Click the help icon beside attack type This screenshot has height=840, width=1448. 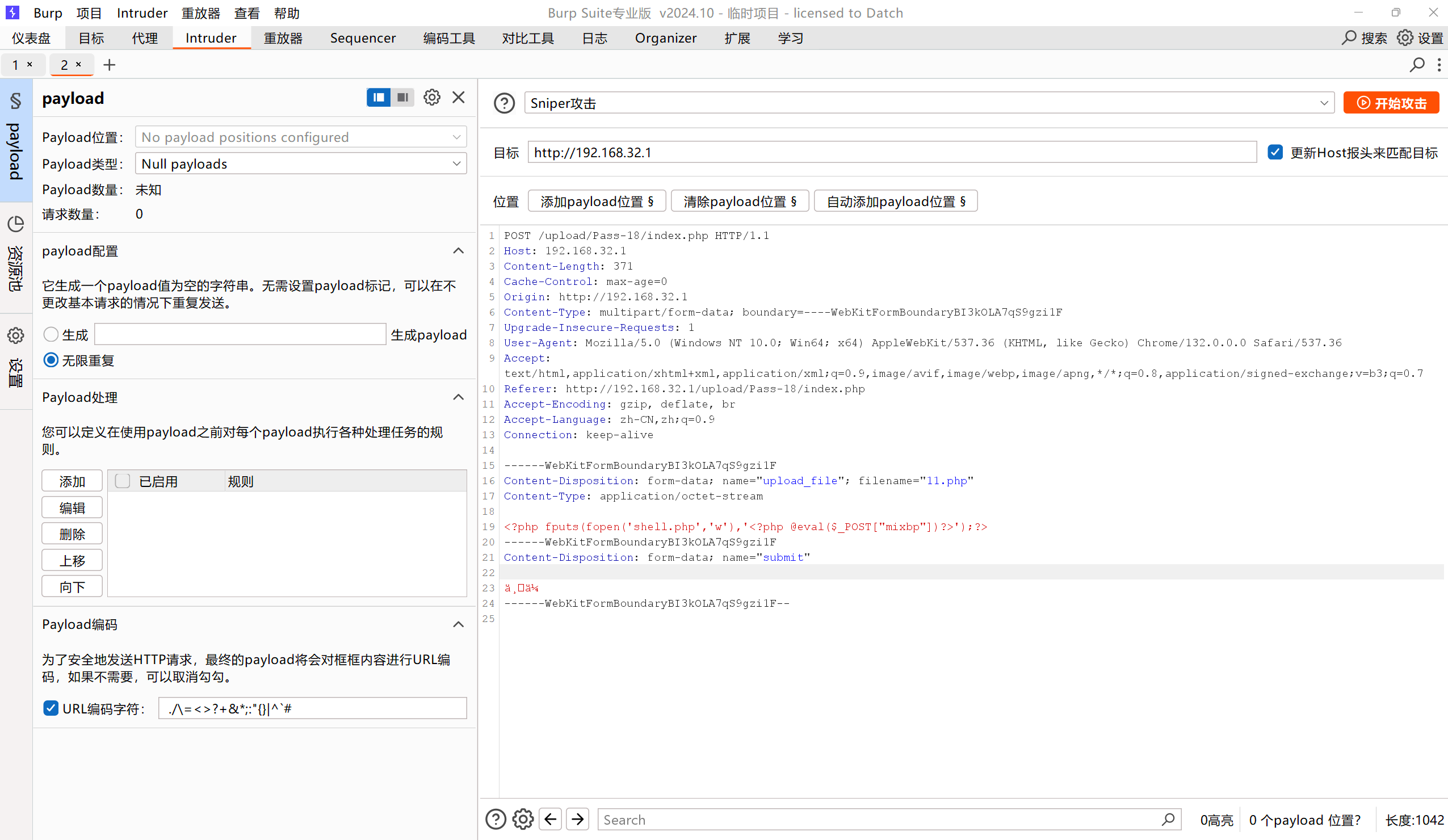pos(504,103)
